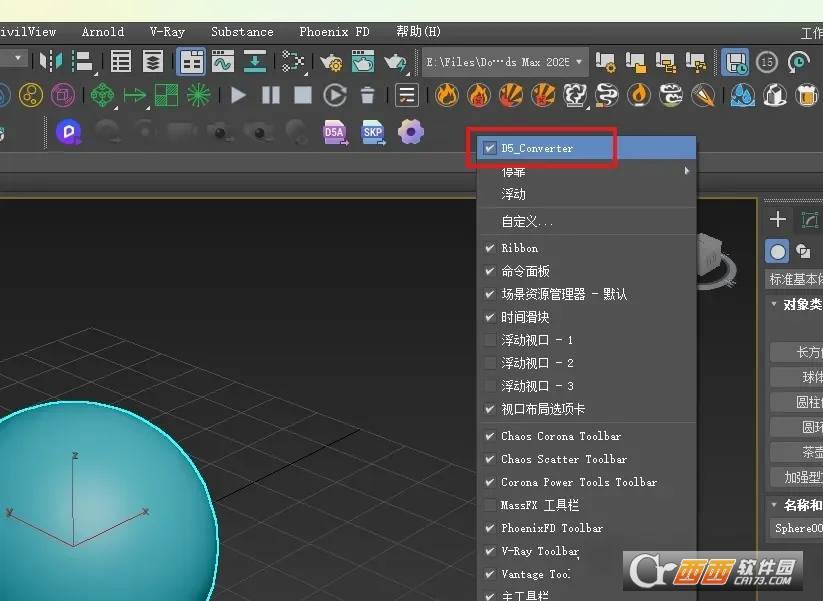Toggle 视口布局选项卡 checkbox
The image size is (823, 601).
[x=490, y=409]
